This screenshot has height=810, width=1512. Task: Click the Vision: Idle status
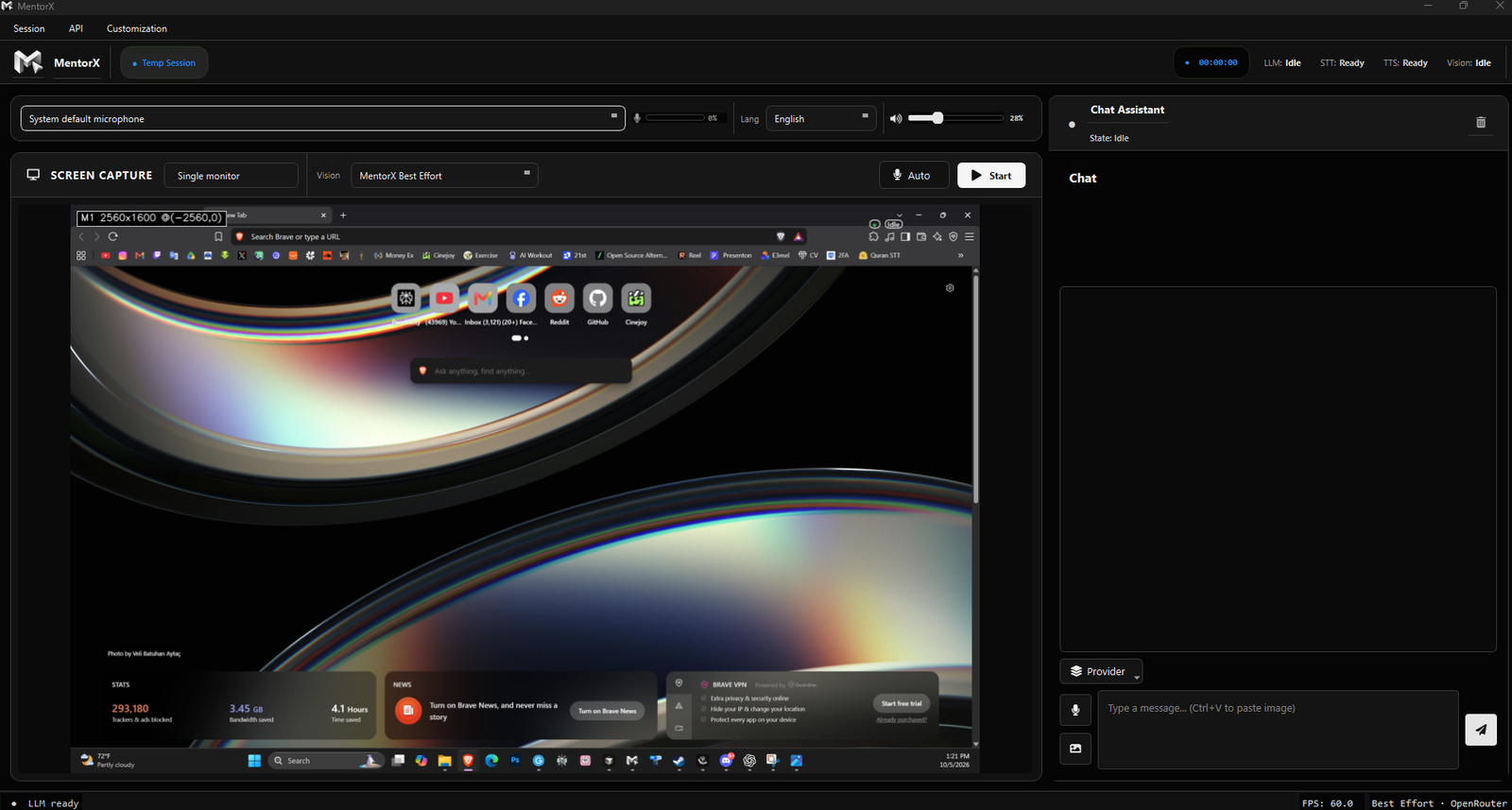click(1469, 63)
